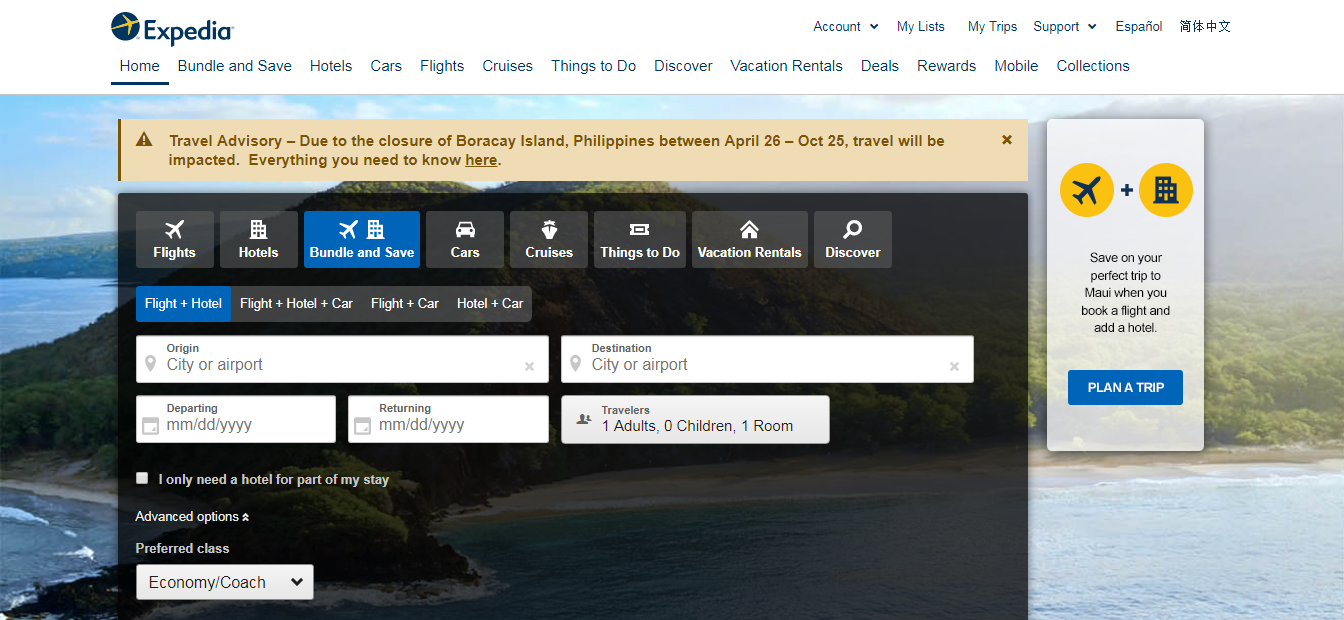Open Hotels in the top navigation

coord(331,66)
